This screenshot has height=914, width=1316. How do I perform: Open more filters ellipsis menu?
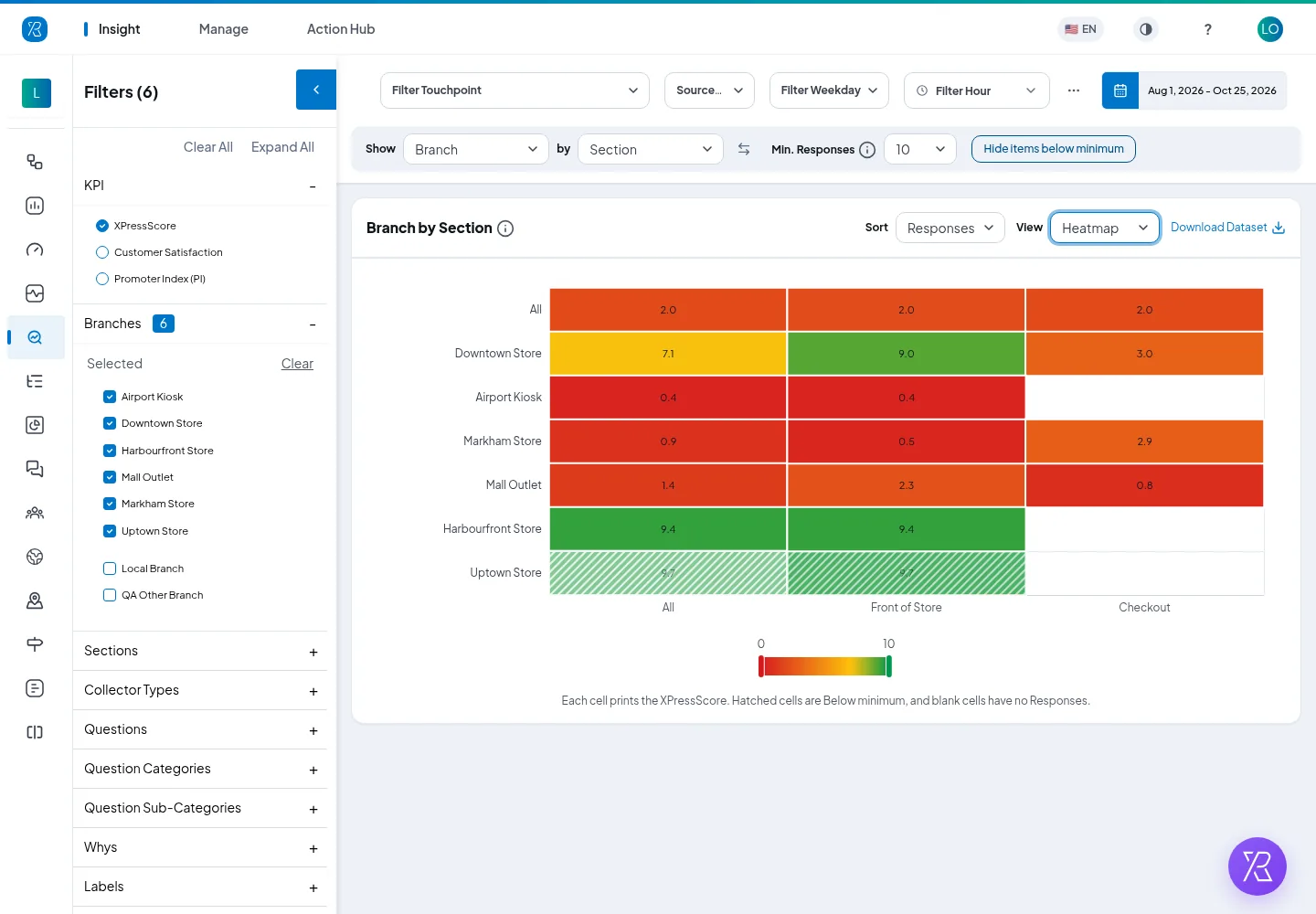1074,90
